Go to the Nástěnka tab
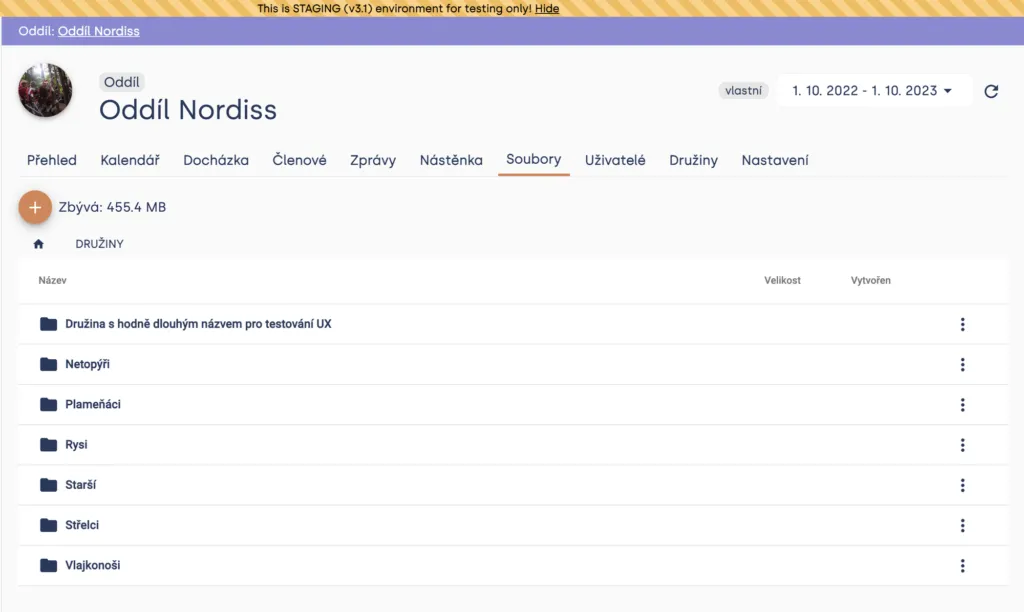 (x=451, y=160)
